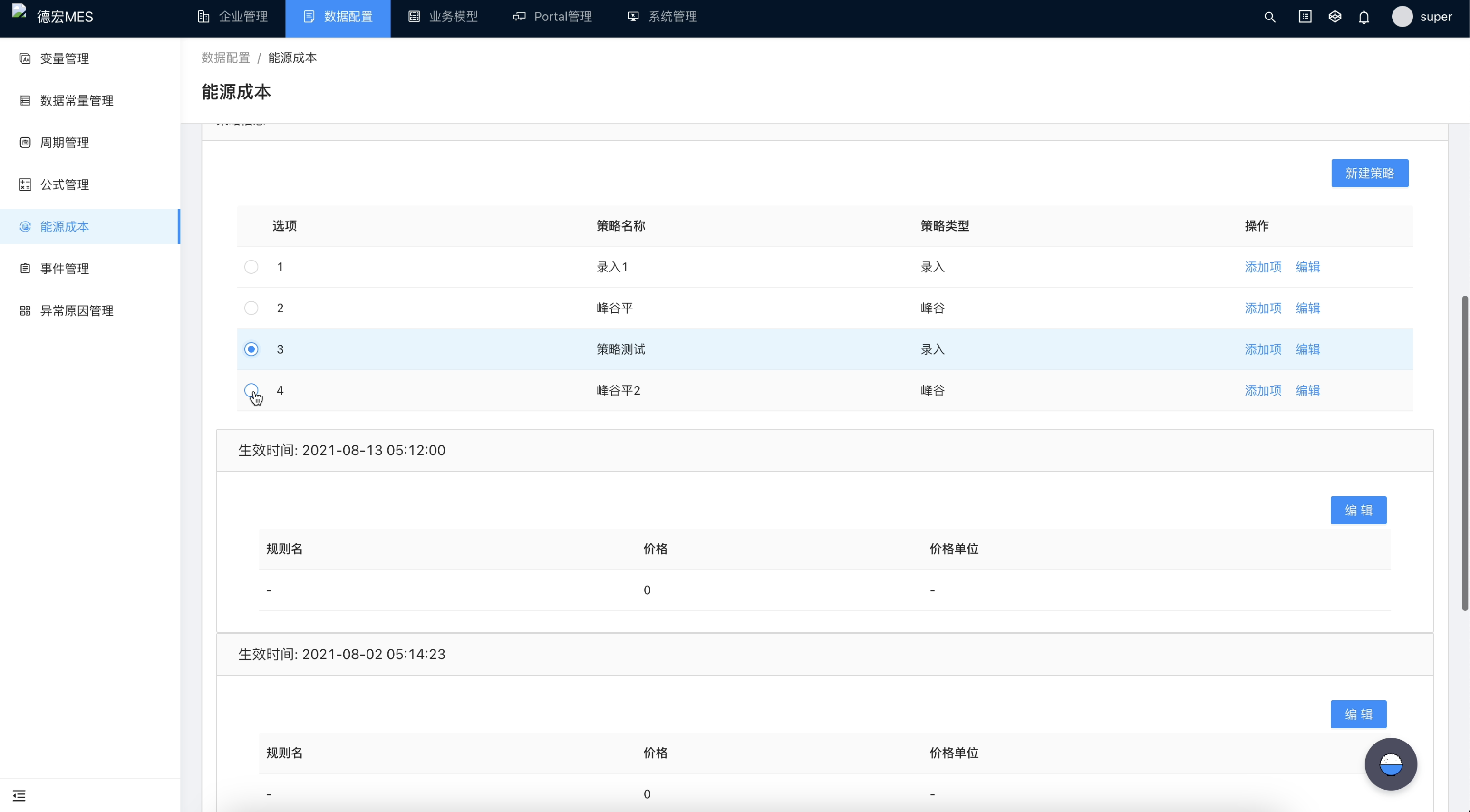The width and height of the screenshot is (1470, 812).
Task: Click the 策略类型 column header
Action: (x=945, y=226)
